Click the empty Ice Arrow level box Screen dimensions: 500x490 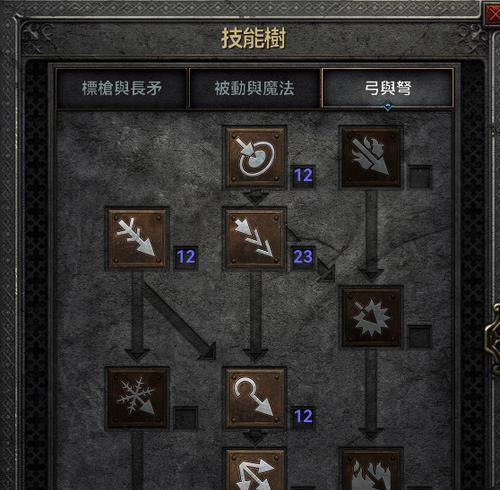pyautogui.click(x=186, y=417)
